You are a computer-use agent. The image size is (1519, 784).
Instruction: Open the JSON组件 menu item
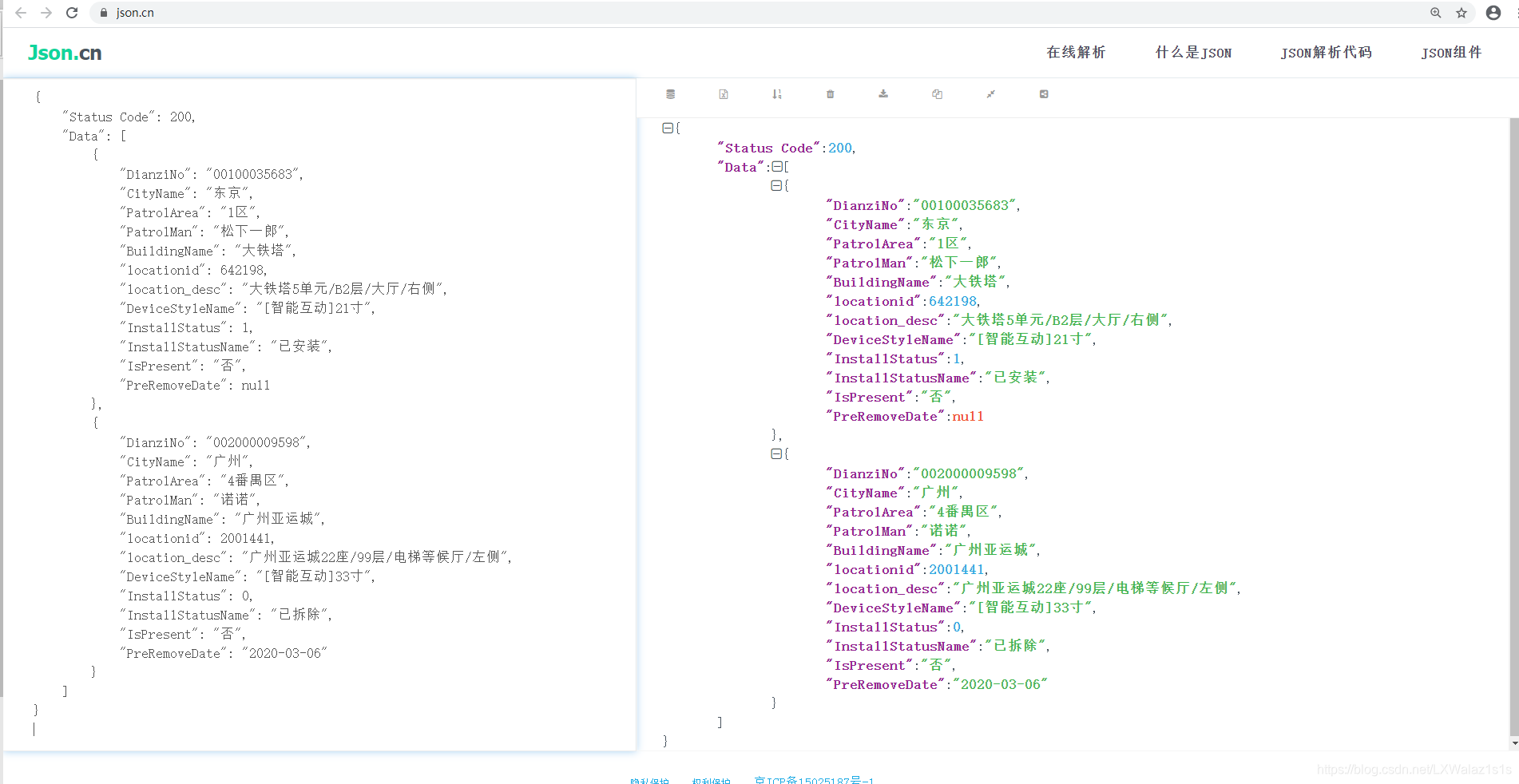coord(1451,53)
